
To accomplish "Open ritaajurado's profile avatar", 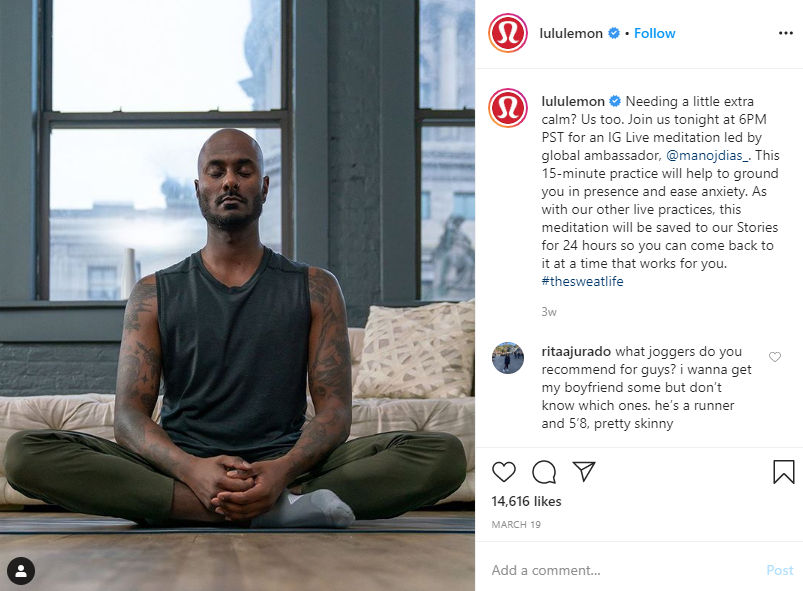I will (508, 357).
